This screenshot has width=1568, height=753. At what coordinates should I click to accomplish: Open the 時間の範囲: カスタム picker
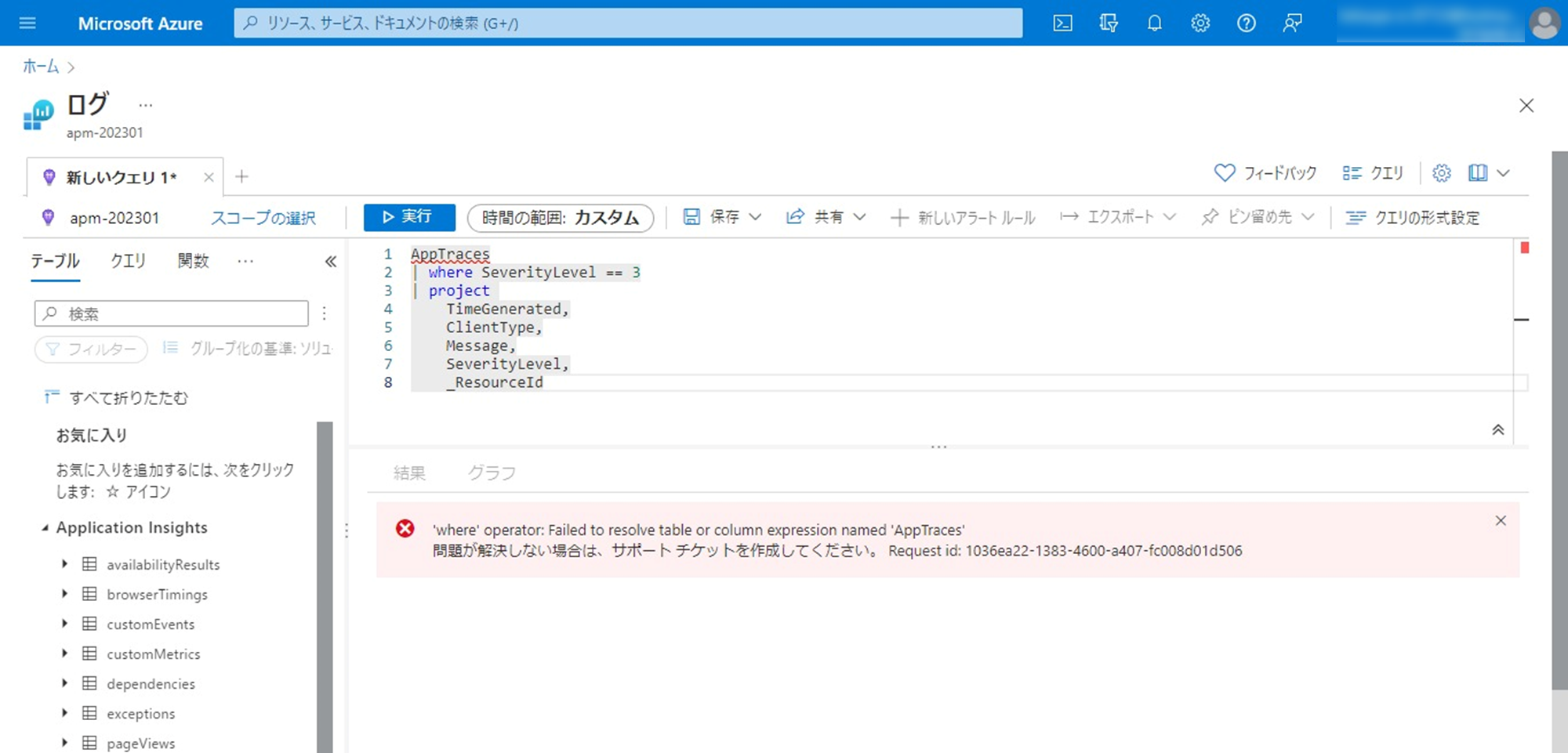coord(561,218)
